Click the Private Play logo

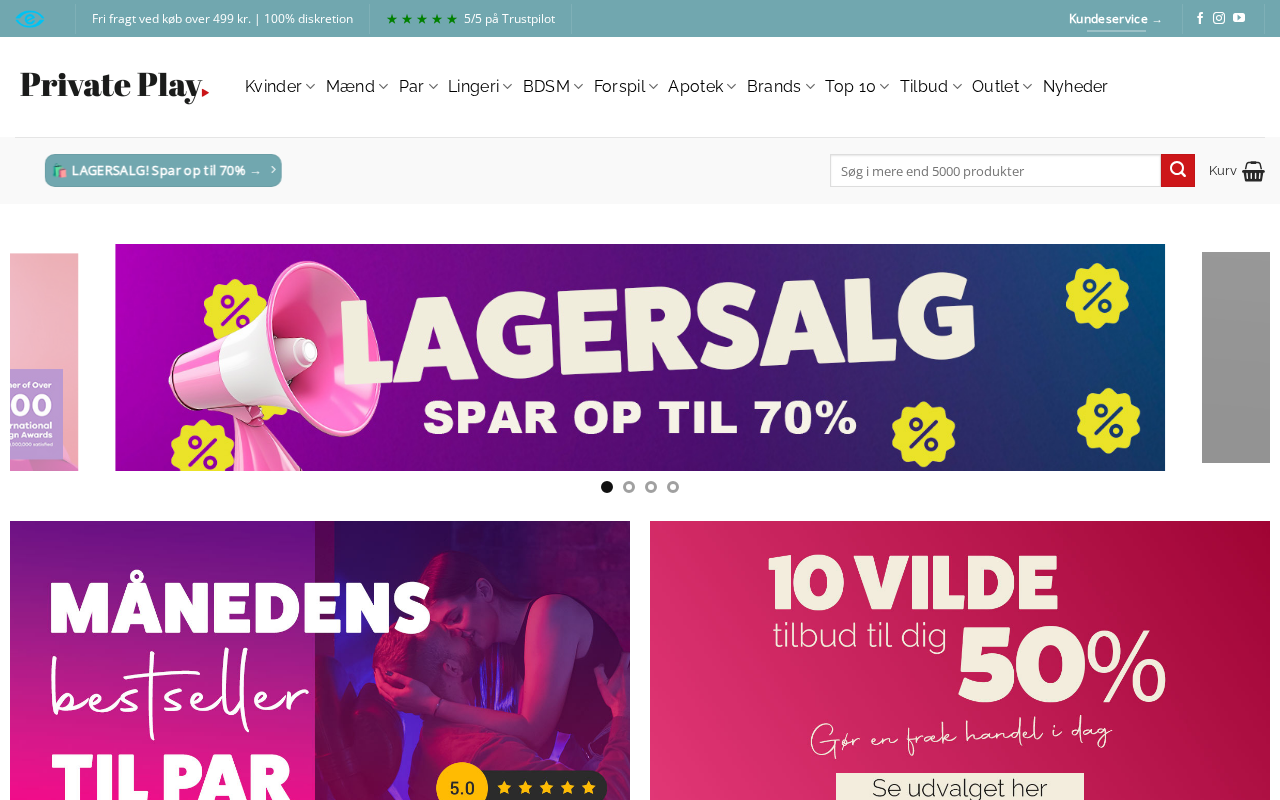[115, 86]
